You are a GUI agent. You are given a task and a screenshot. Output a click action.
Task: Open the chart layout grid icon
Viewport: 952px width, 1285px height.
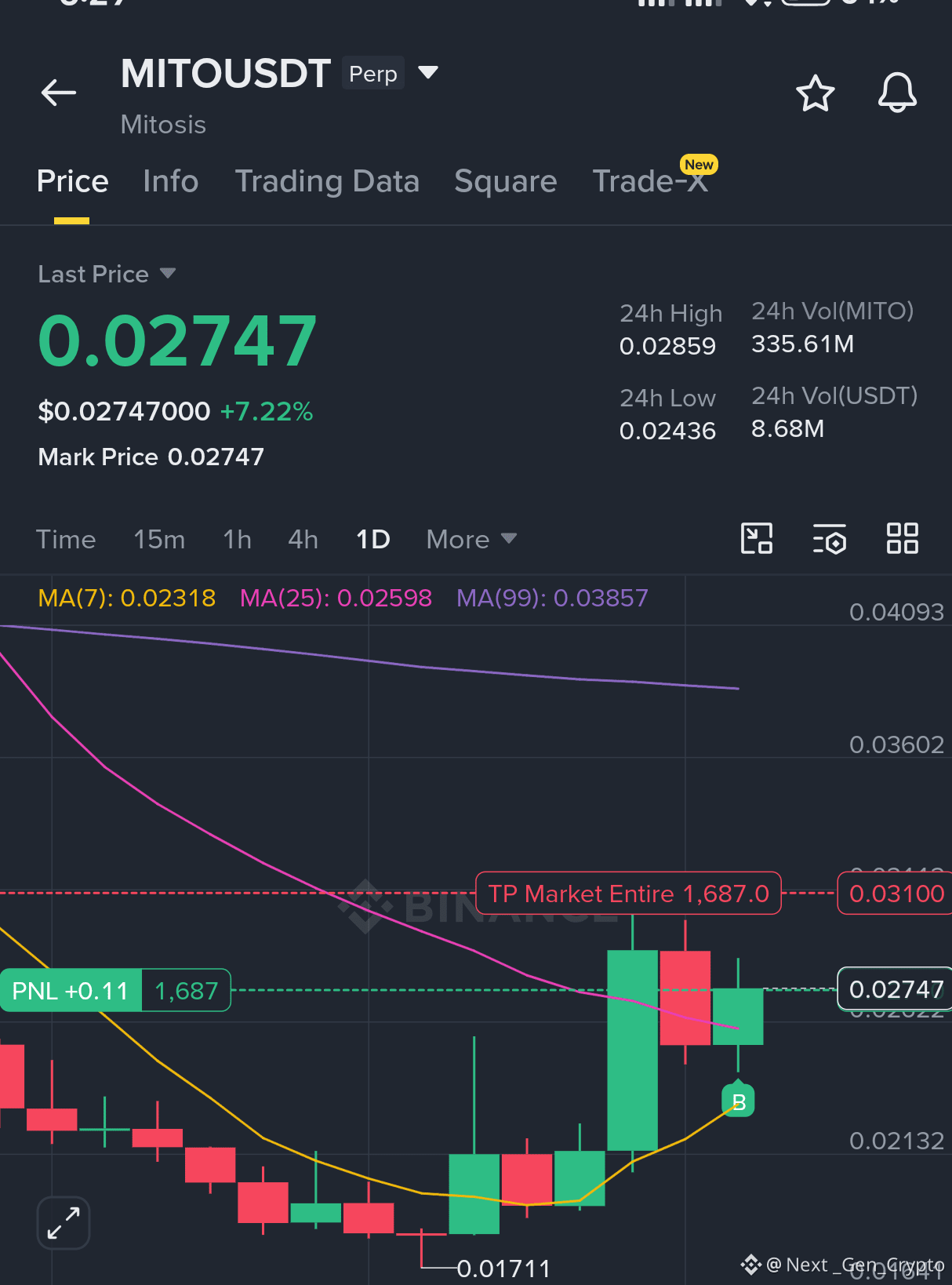(x=902, y=539)
